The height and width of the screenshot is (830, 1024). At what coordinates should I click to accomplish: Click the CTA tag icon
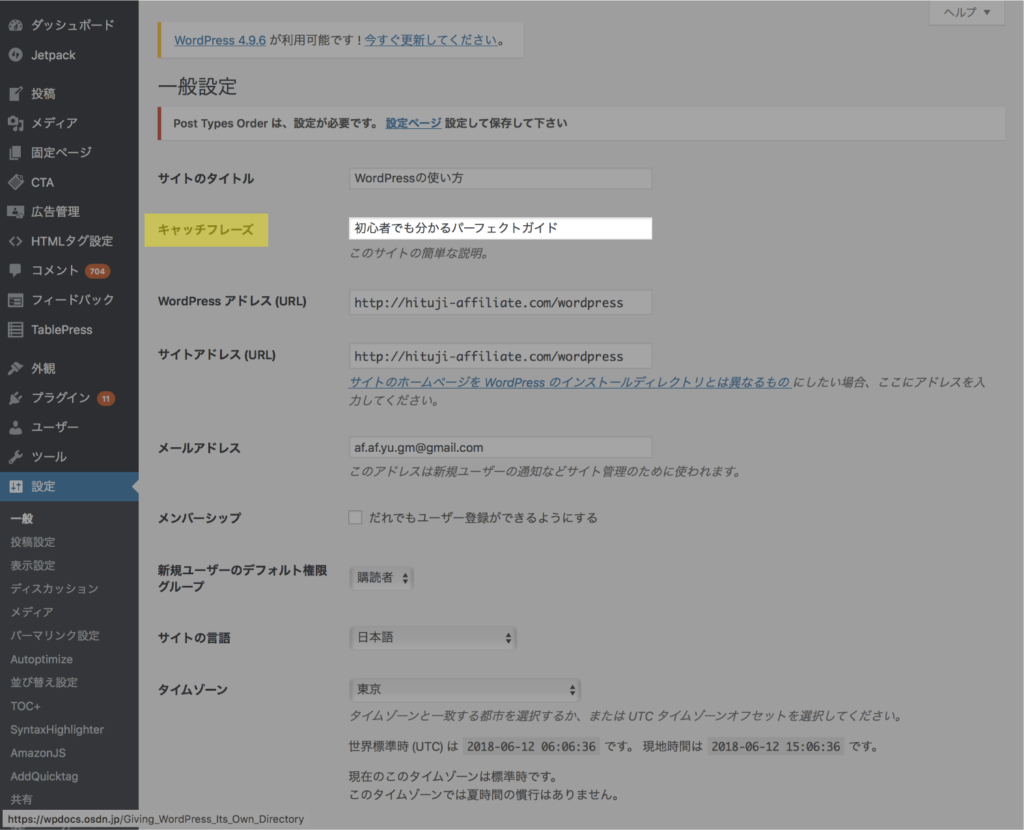point(16,182)
